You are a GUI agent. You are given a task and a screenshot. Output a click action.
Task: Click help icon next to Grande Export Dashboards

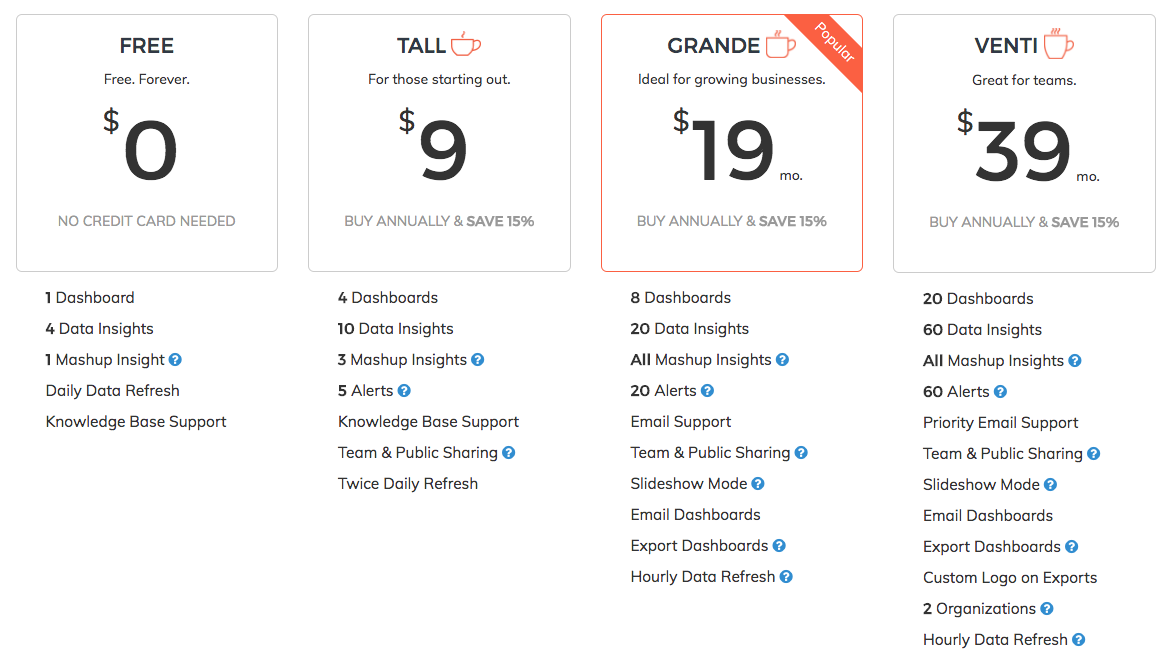tap(779, 546)
